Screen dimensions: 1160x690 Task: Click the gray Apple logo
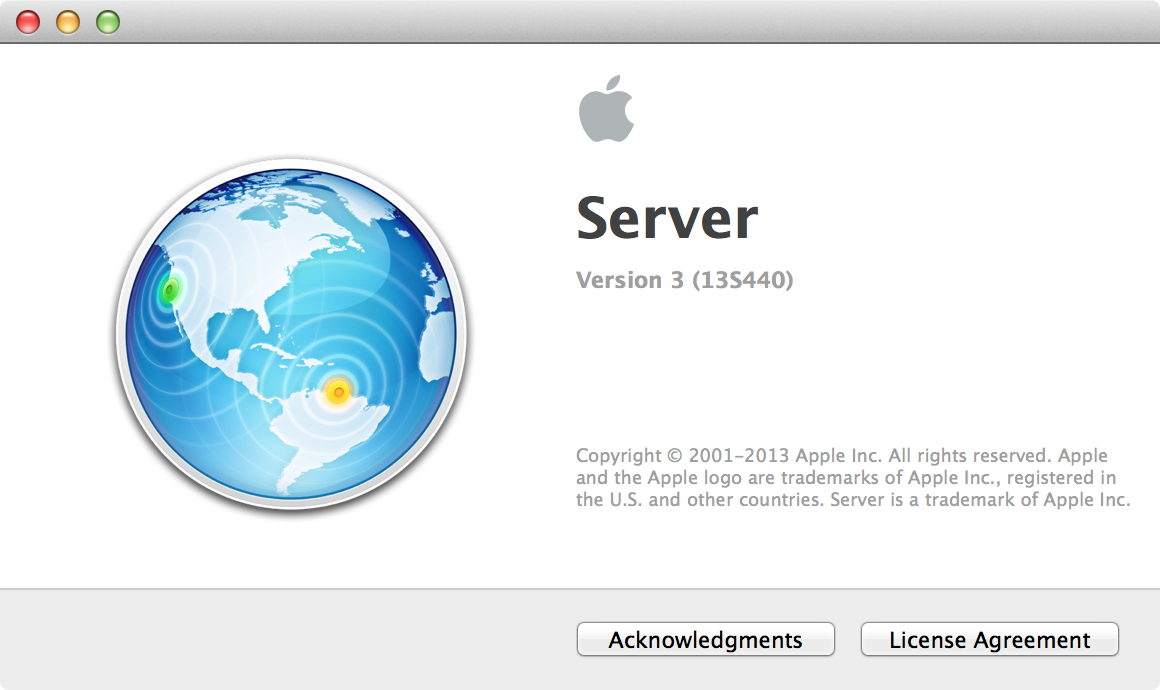pos(606,108)
